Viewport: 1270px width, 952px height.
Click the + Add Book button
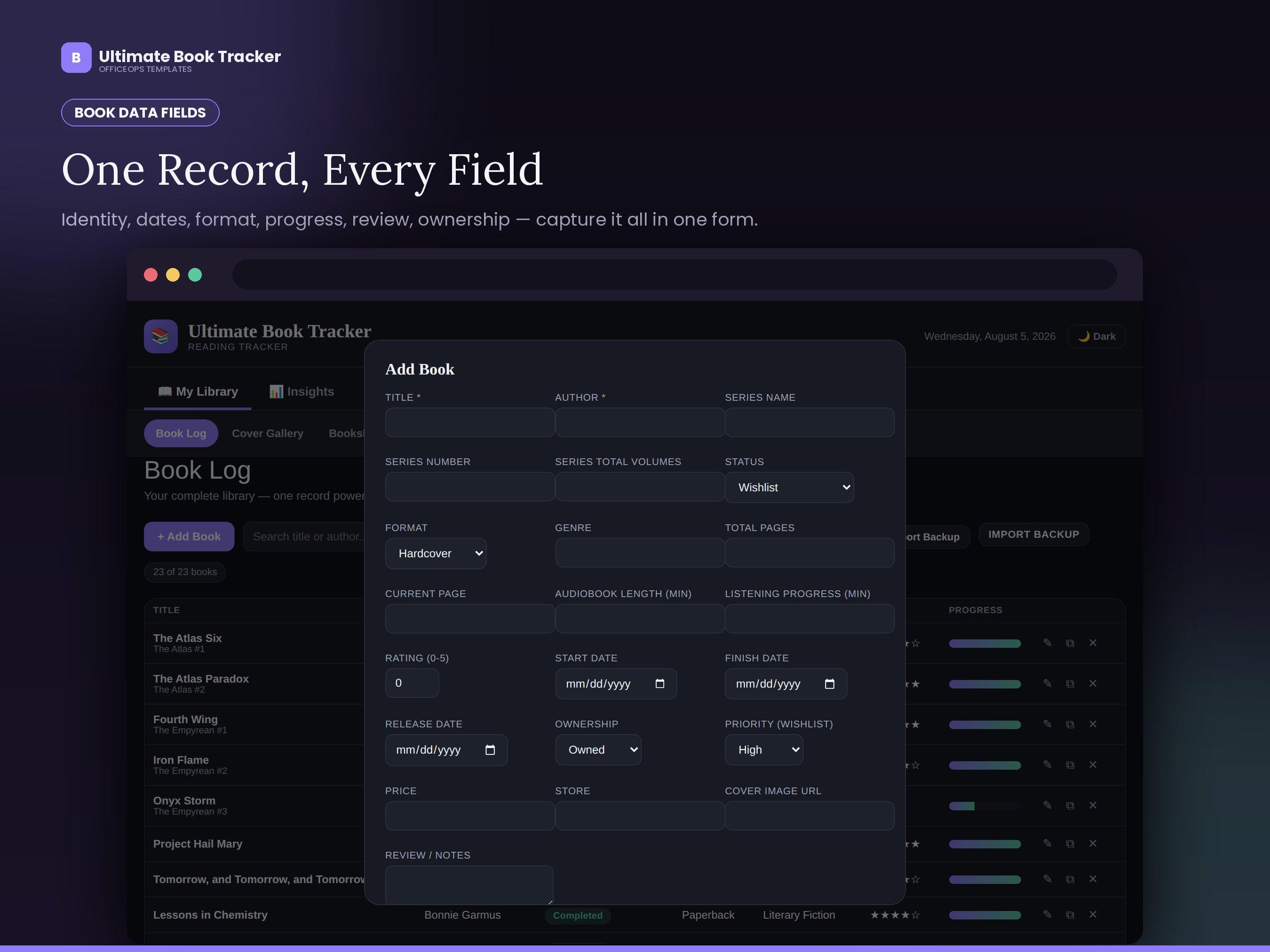(189, 536)
